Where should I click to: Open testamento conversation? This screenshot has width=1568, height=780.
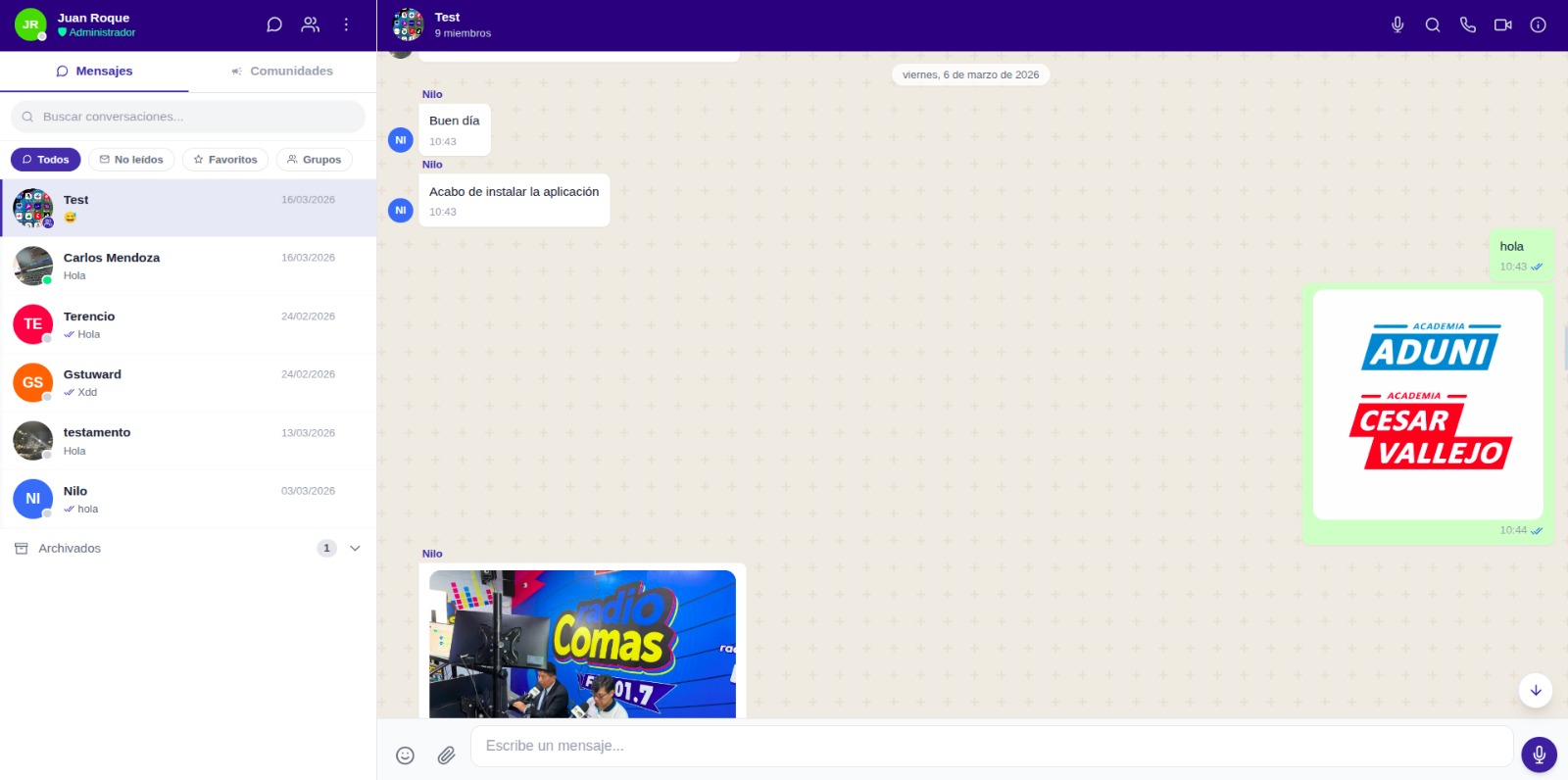188,441
